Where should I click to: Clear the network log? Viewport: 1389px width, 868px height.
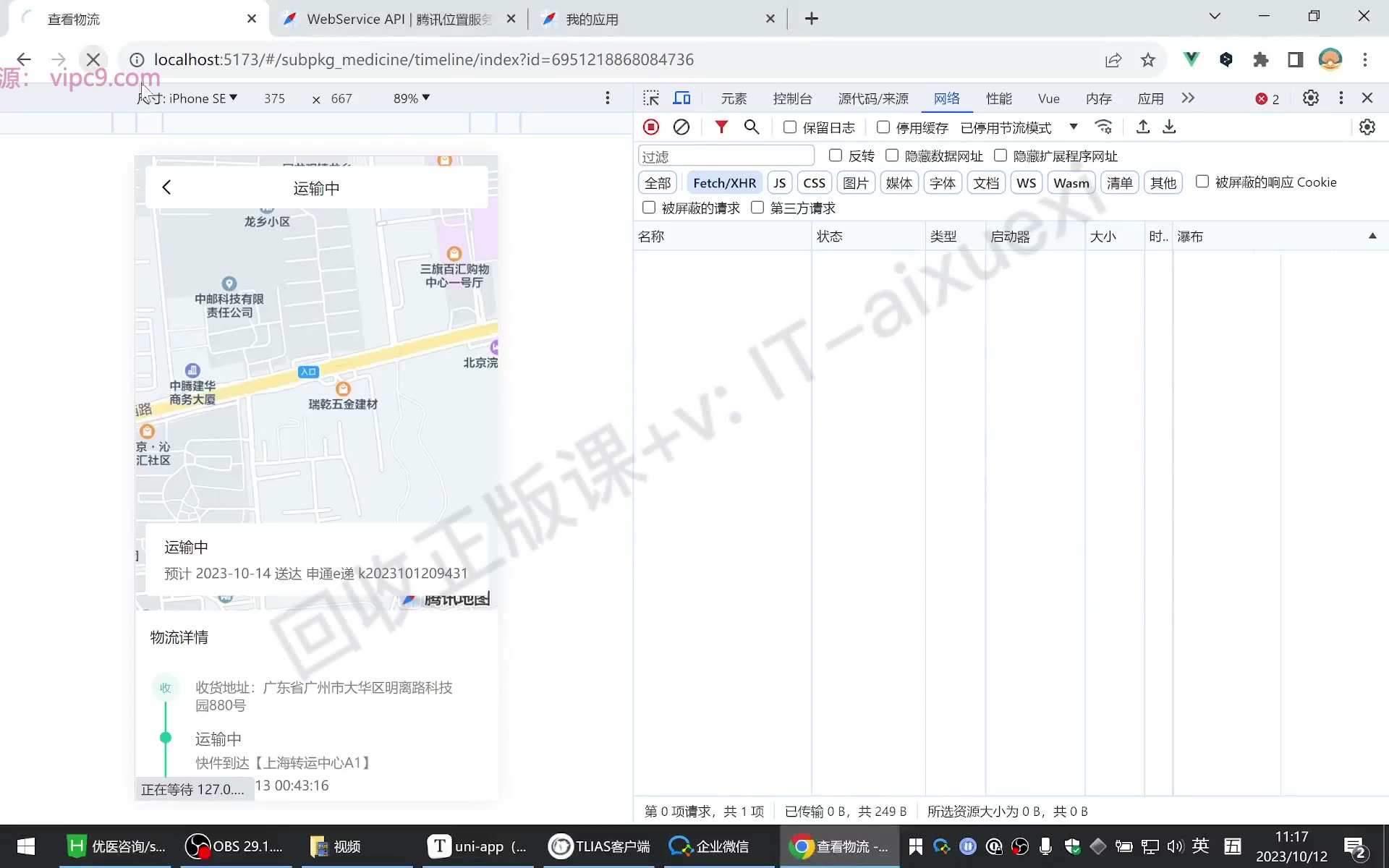pos(681,127)
